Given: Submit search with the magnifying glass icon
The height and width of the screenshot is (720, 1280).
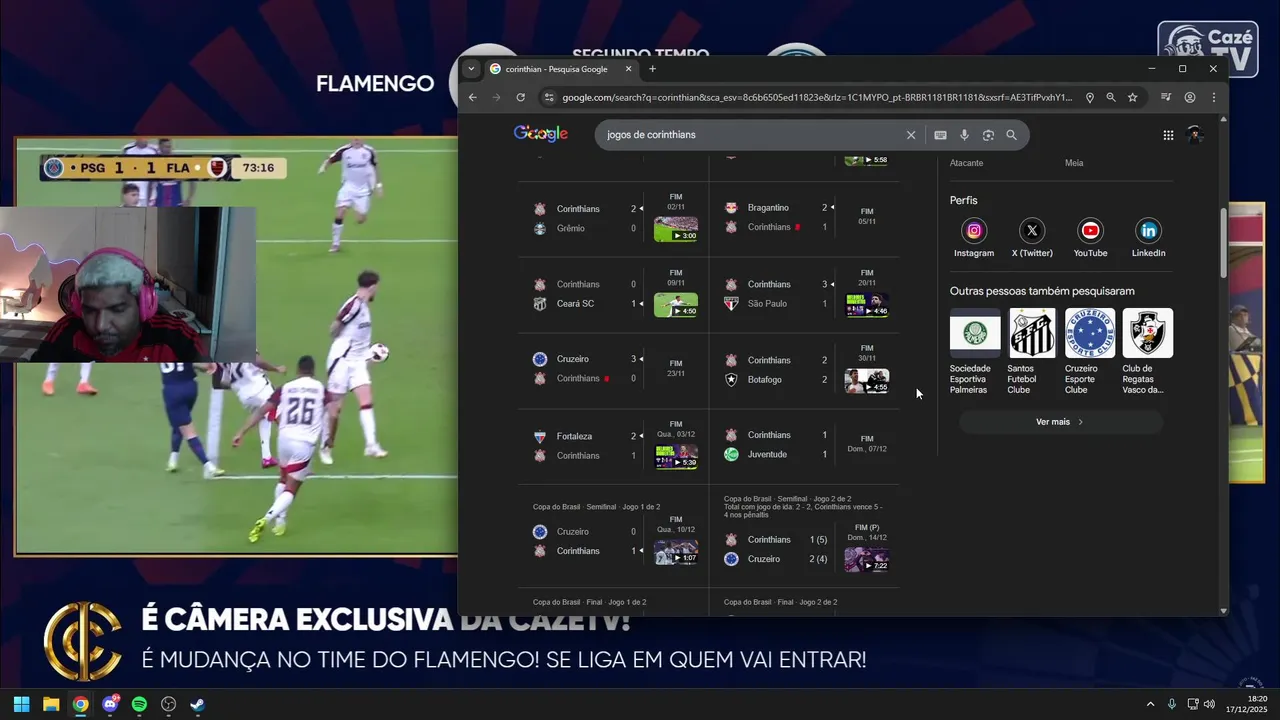Looking at the screenshot, I should point(1011,135).
